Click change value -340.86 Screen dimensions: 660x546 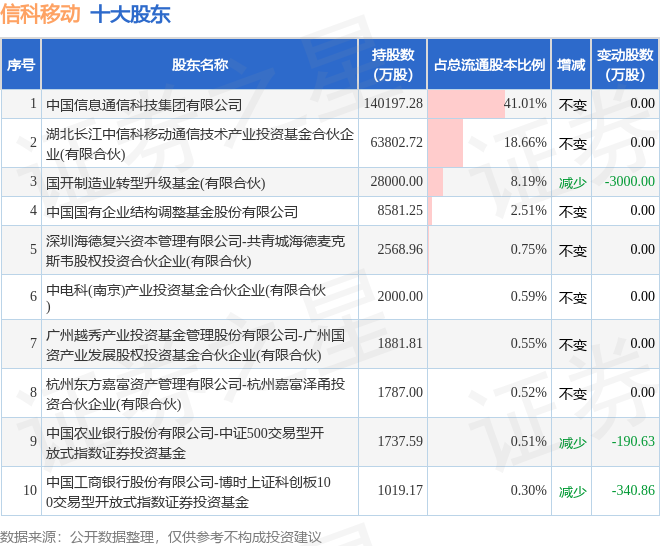click(x=633, y=490)
